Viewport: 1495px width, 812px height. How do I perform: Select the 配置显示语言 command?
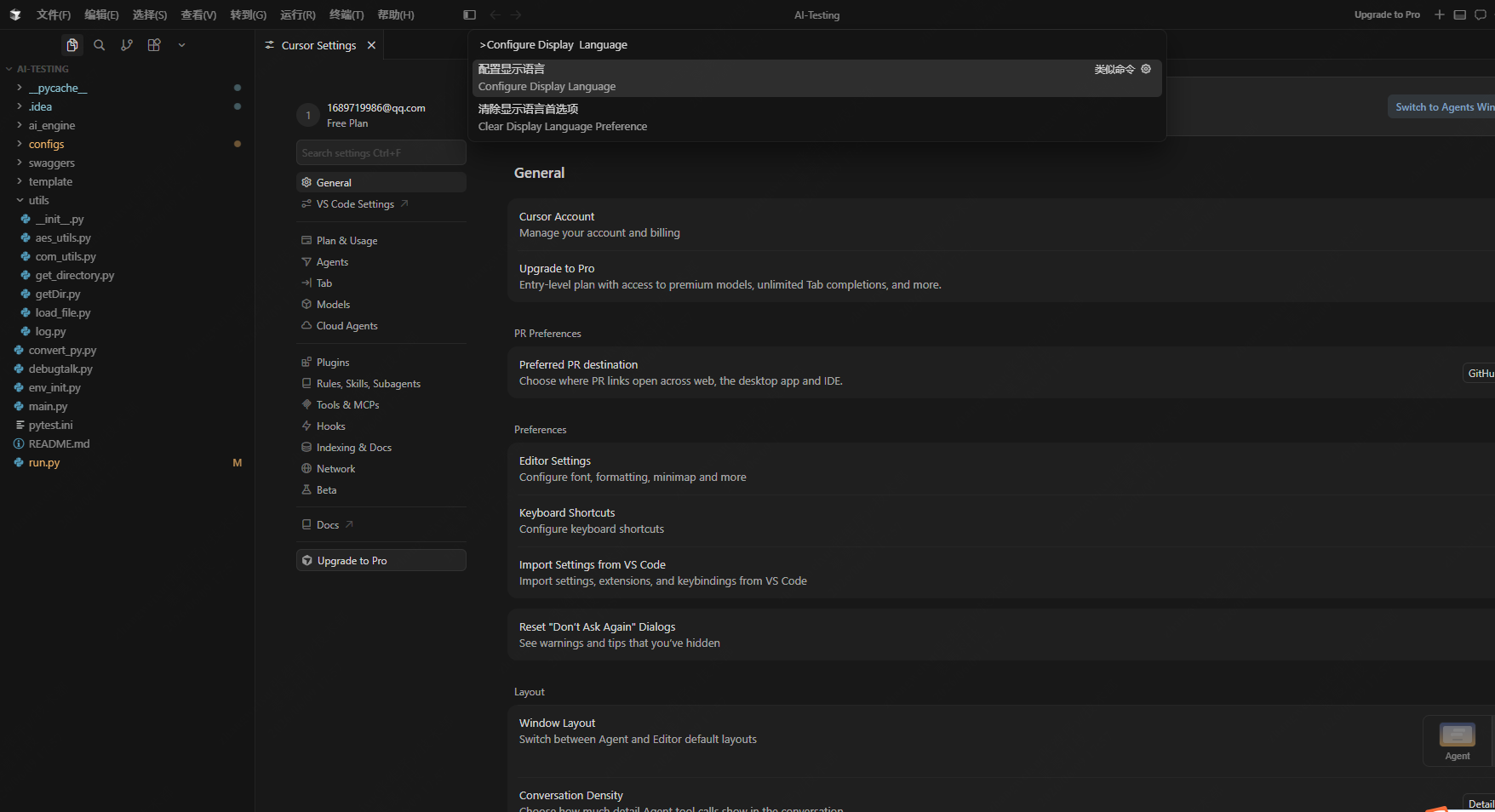pos(817,77)
